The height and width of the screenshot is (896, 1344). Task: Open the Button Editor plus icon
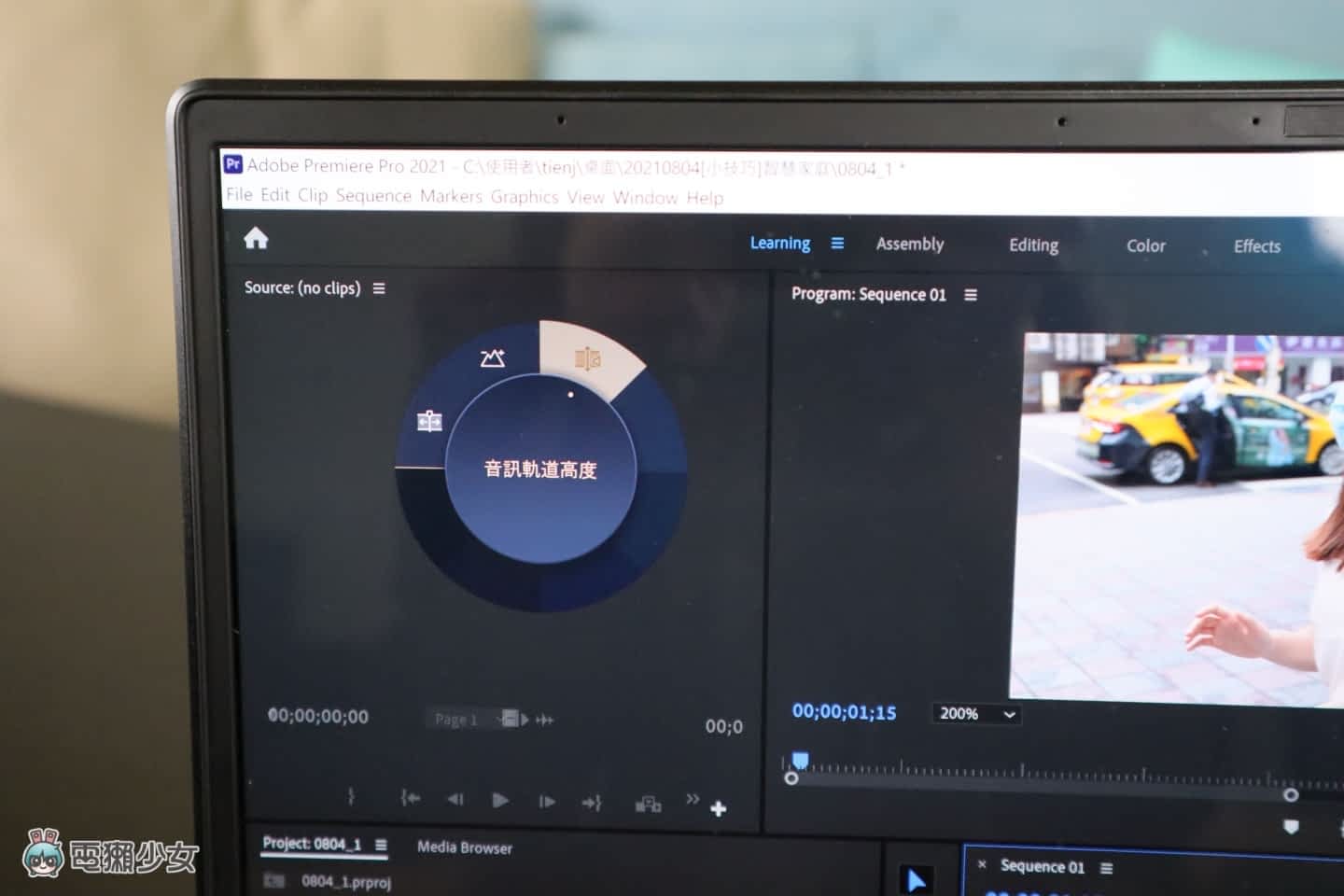(718, 809)
